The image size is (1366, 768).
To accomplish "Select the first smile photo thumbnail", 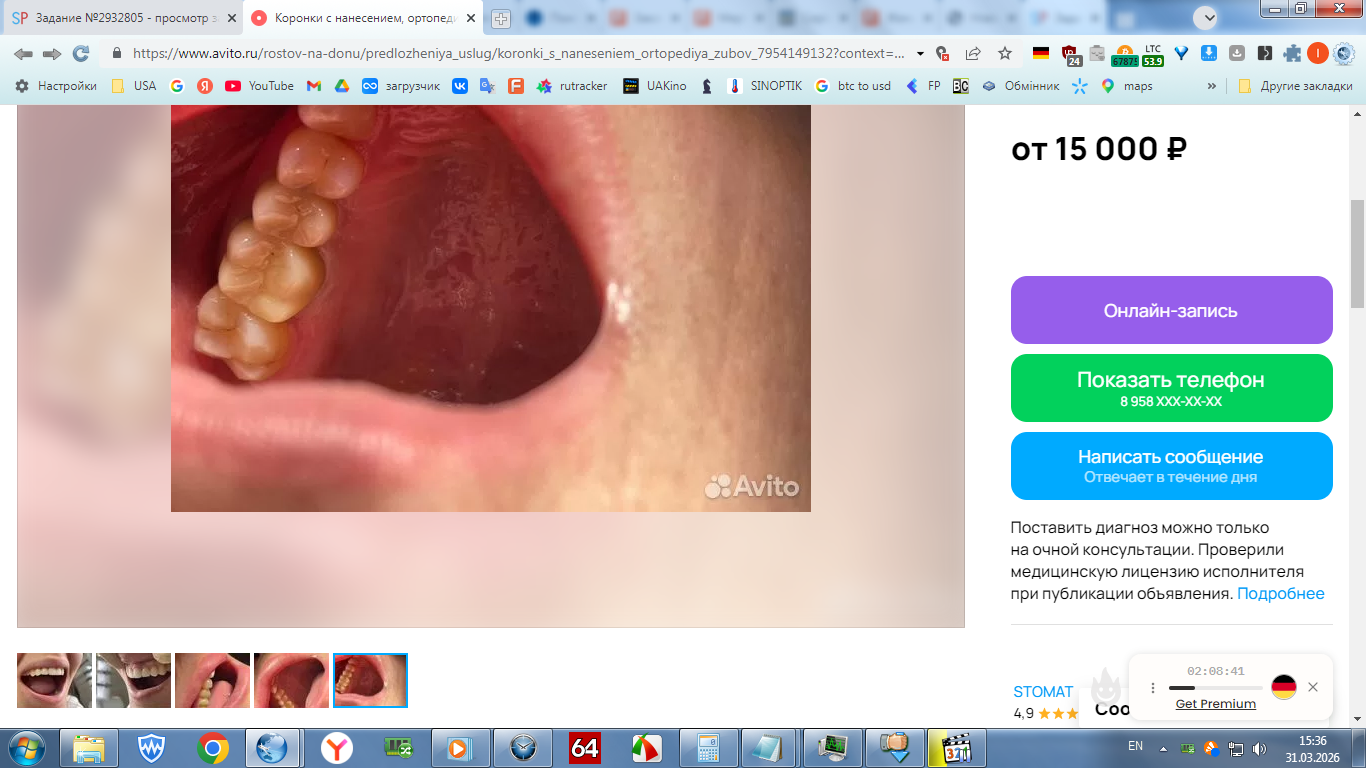I will pyautogui.click(x=54, y=680).
